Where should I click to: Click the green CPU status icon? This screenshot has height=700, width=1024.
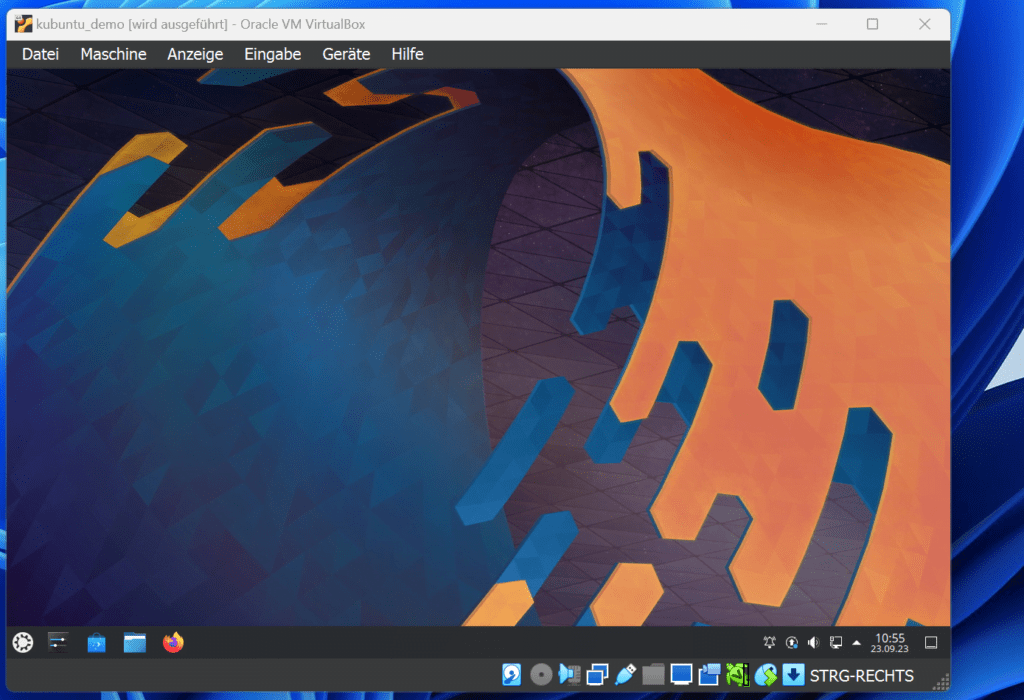pos(737,675)
